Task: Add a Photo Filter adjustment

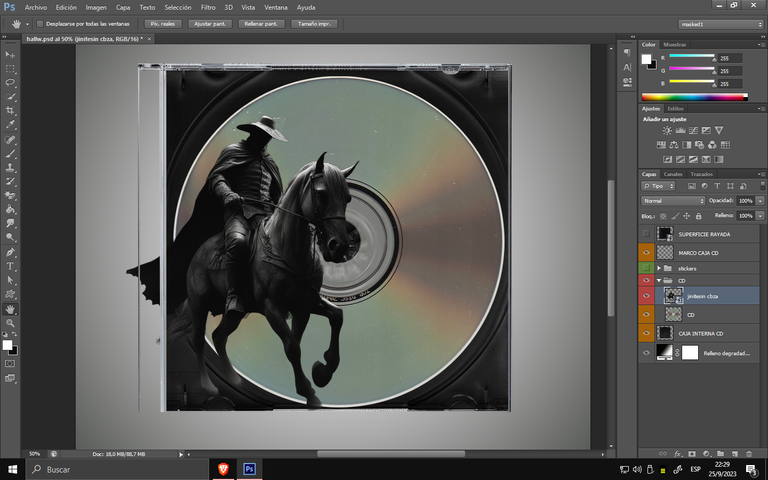Action: (699, 145)
